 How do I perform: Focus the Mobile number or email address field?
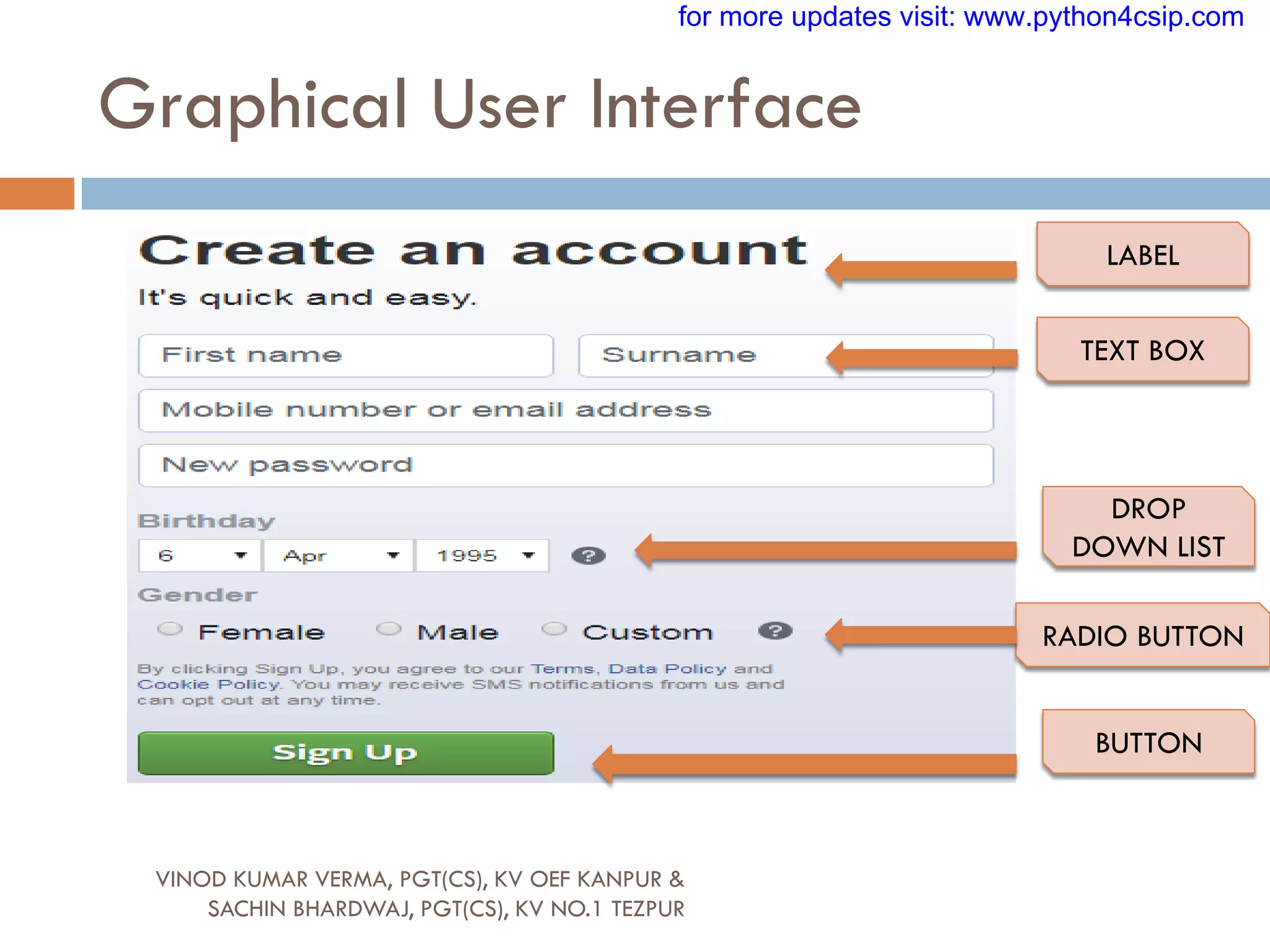(x=566, y=410)
